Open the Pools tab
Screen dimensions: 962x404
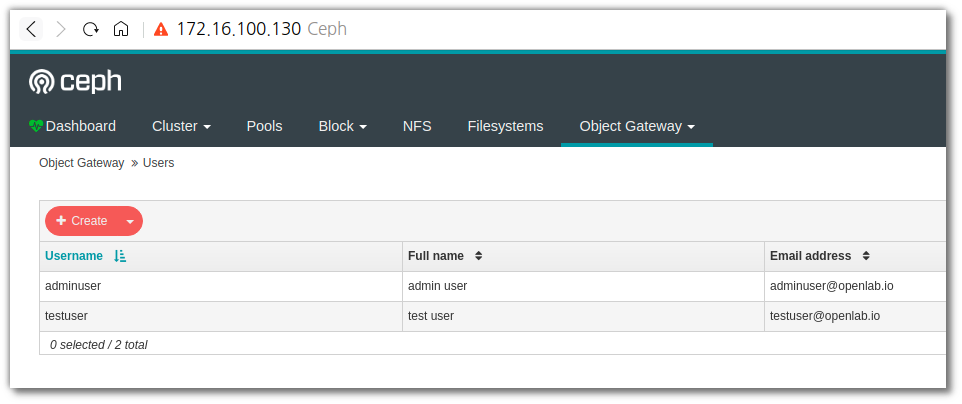[264, 126]
